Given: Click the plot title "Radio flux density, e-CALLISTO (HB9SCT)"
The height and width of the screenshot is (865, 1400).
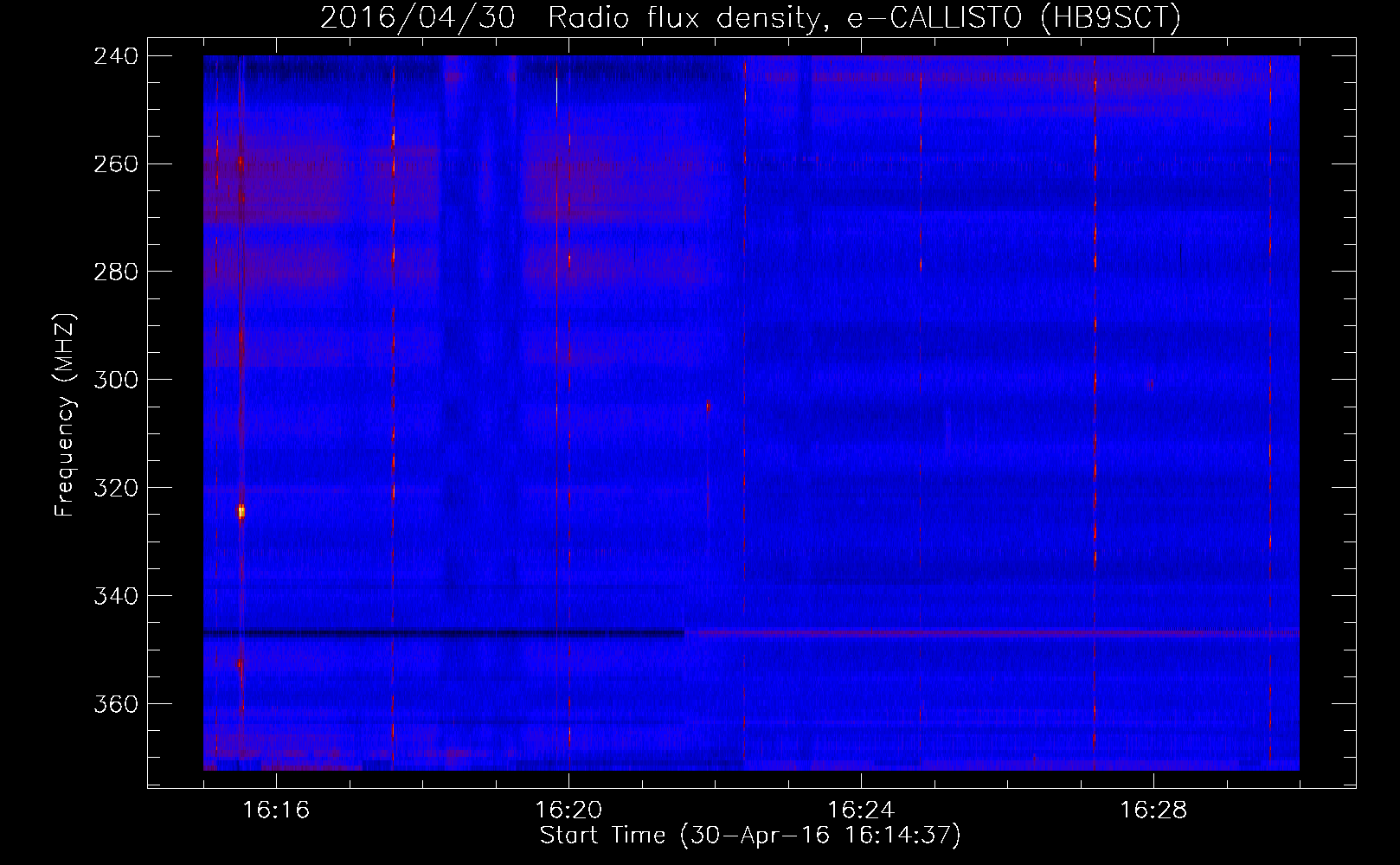Looking at the screenshot, I should click(x=864, y=17).
